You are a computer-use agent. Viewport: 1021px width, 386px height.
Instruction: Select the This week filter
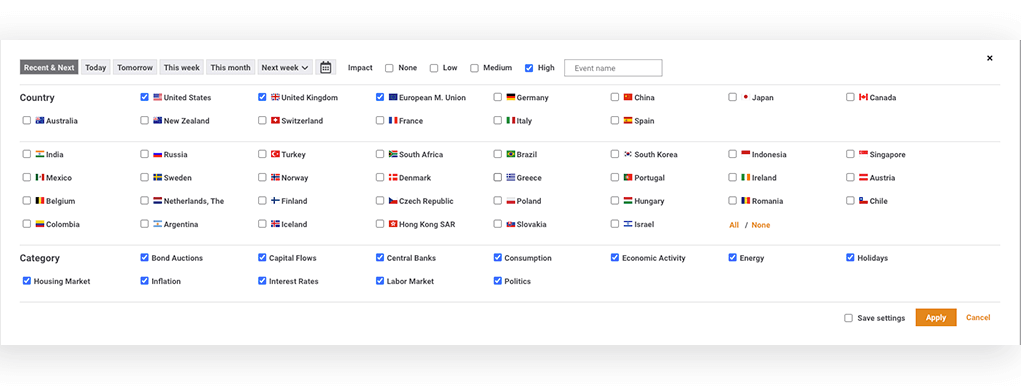click(182, 67)
